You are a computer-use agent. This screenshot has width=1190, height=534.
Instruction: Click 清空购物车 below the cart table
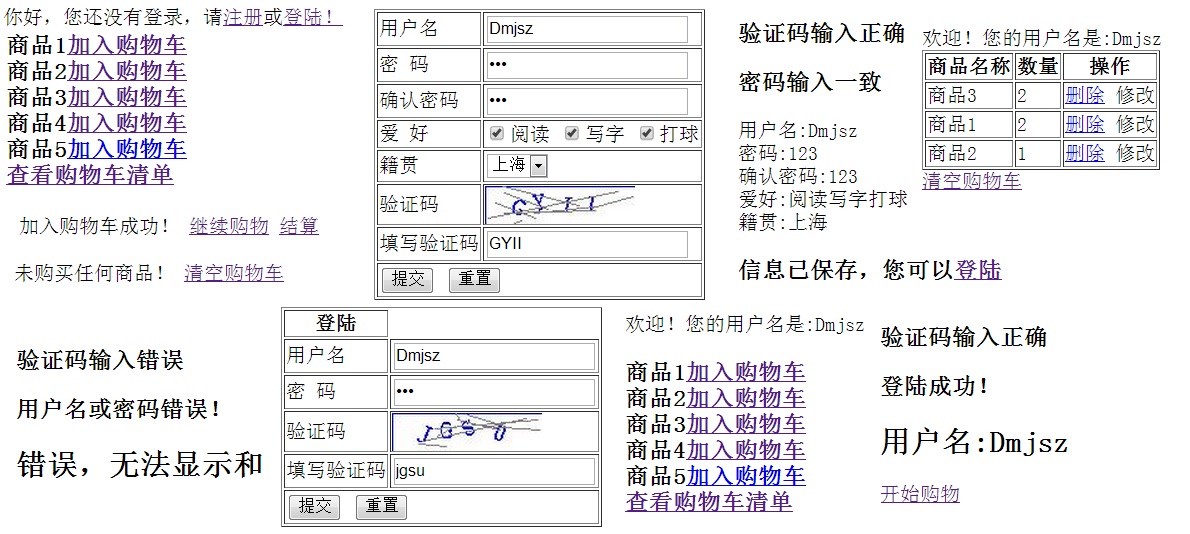971,181
